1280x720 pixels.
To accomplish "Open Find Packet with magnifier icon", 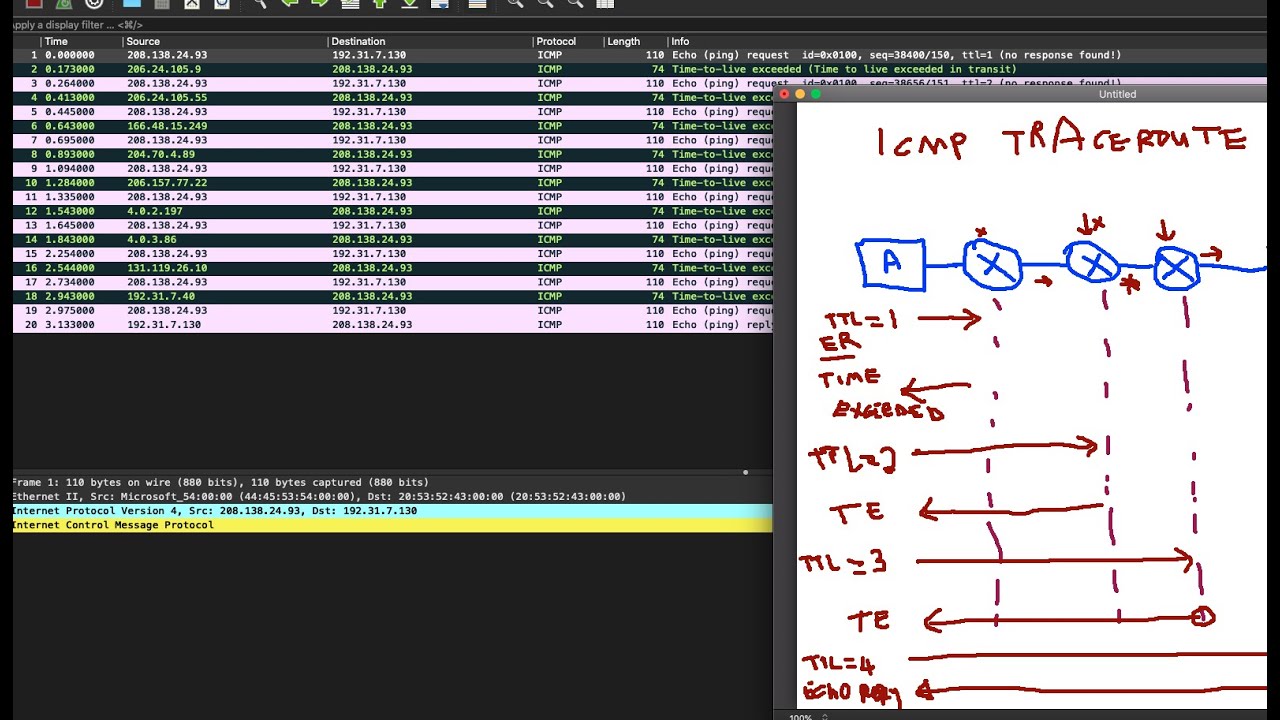I will [x=259, y=5].
